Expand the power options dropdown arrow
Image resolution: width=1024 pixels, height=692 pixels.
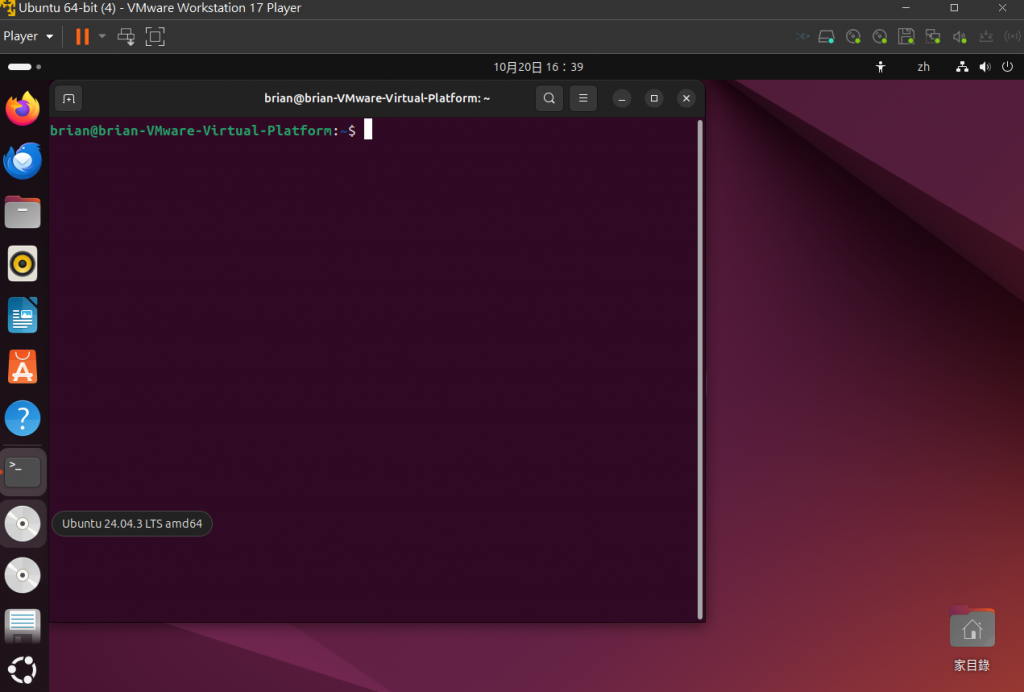point(102,37)
